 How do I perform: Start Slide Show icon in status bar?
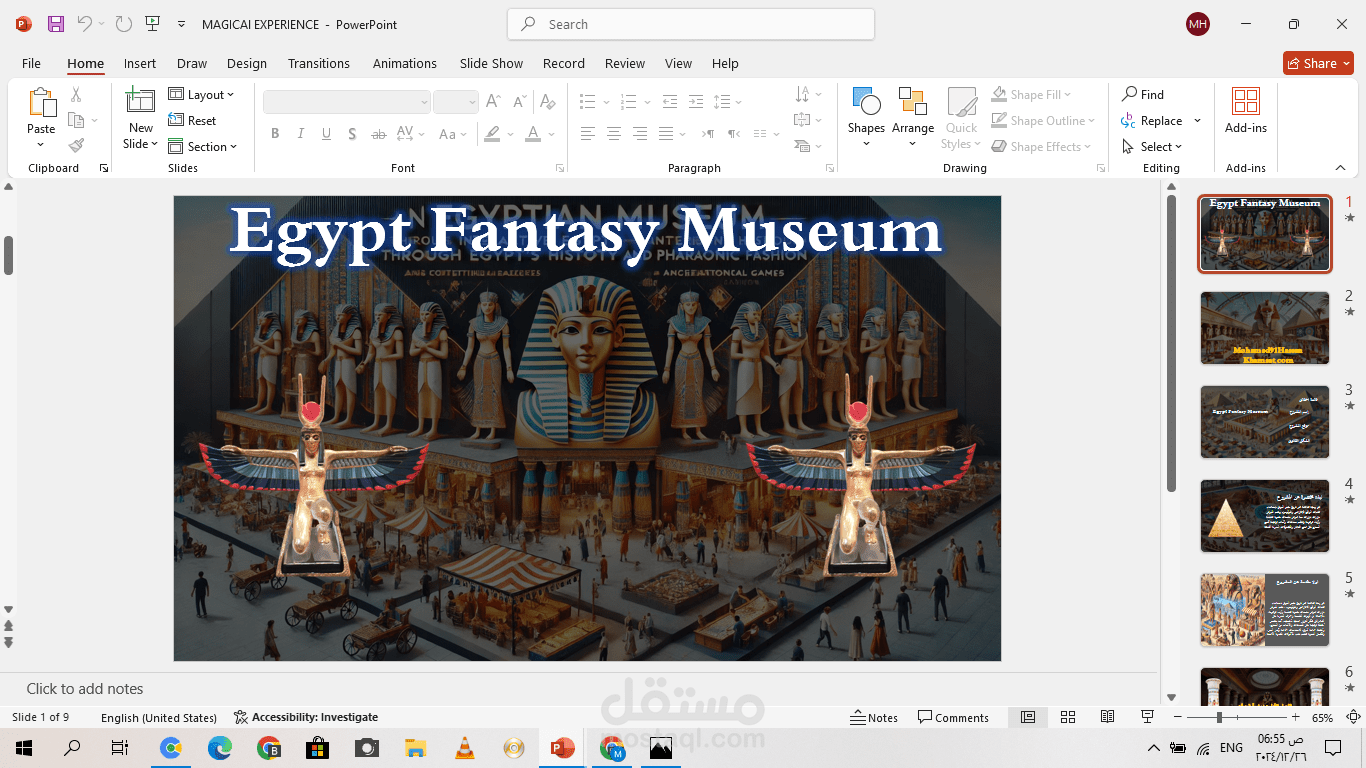(x=1148, y=717)
